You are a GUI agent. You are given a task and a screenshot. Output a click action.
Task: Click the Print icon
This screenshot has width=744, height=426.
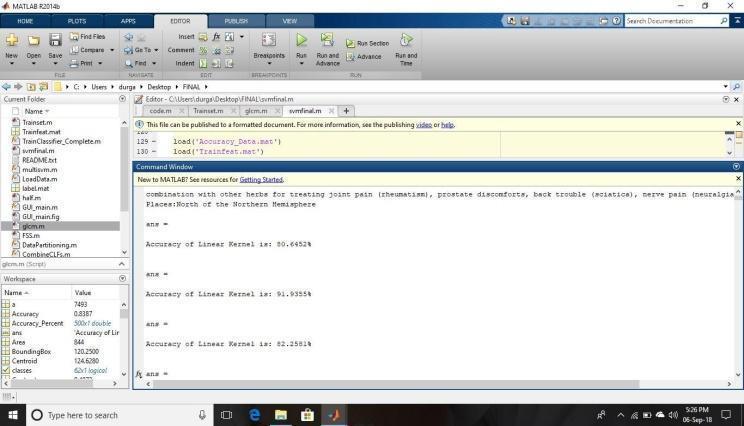(x=74, y=63)
